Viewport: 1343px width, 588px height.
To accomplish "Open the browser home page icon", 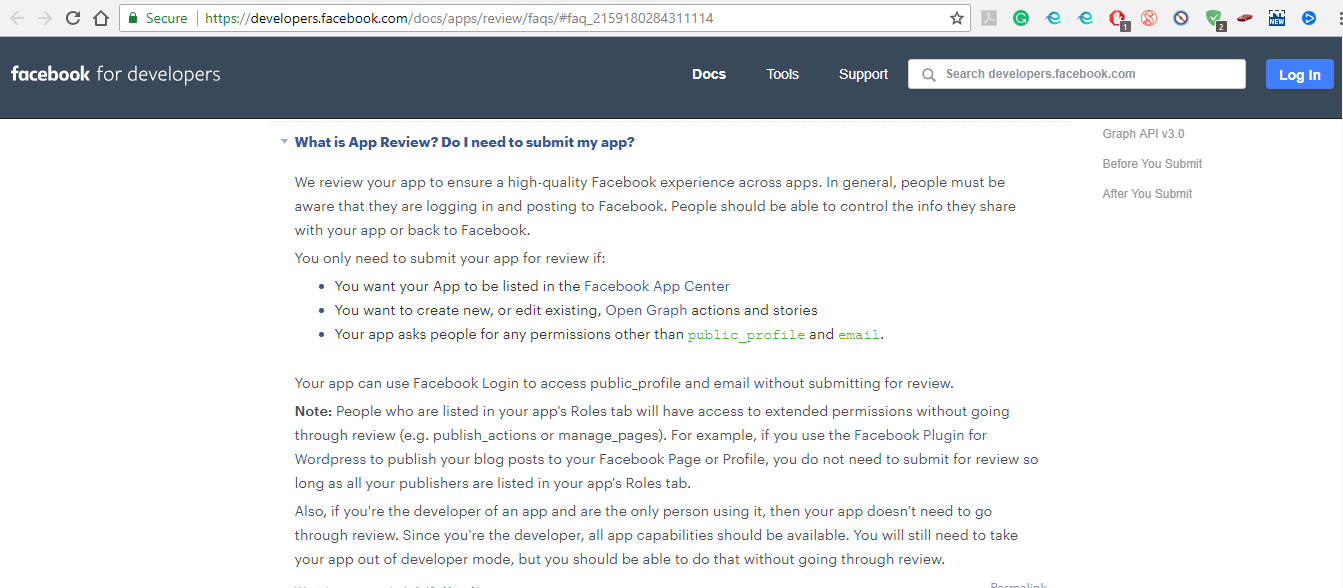I will pos(101,18).
